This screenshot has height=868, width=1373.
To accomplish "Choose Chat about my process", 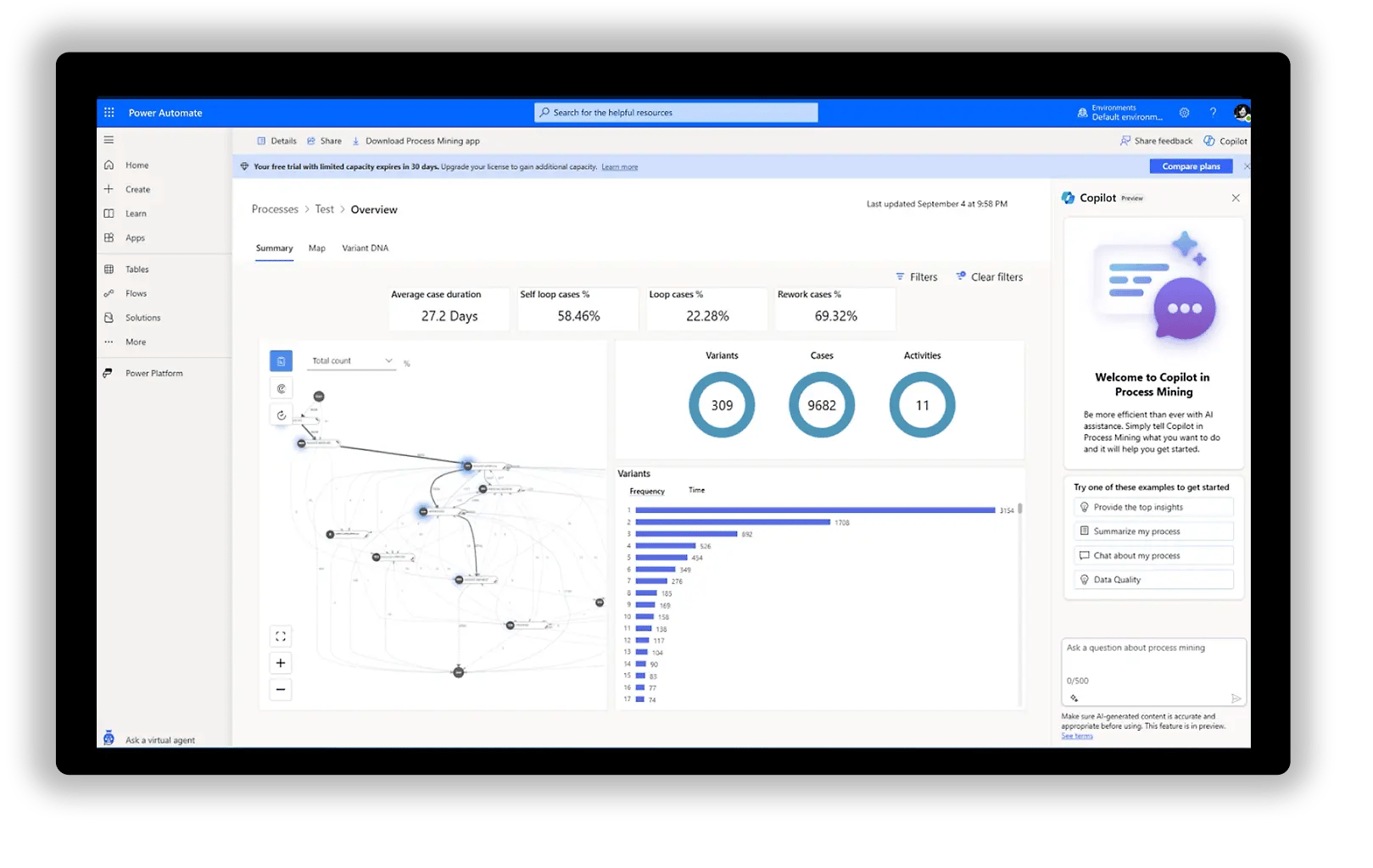I will click(x=1153, y=556).
